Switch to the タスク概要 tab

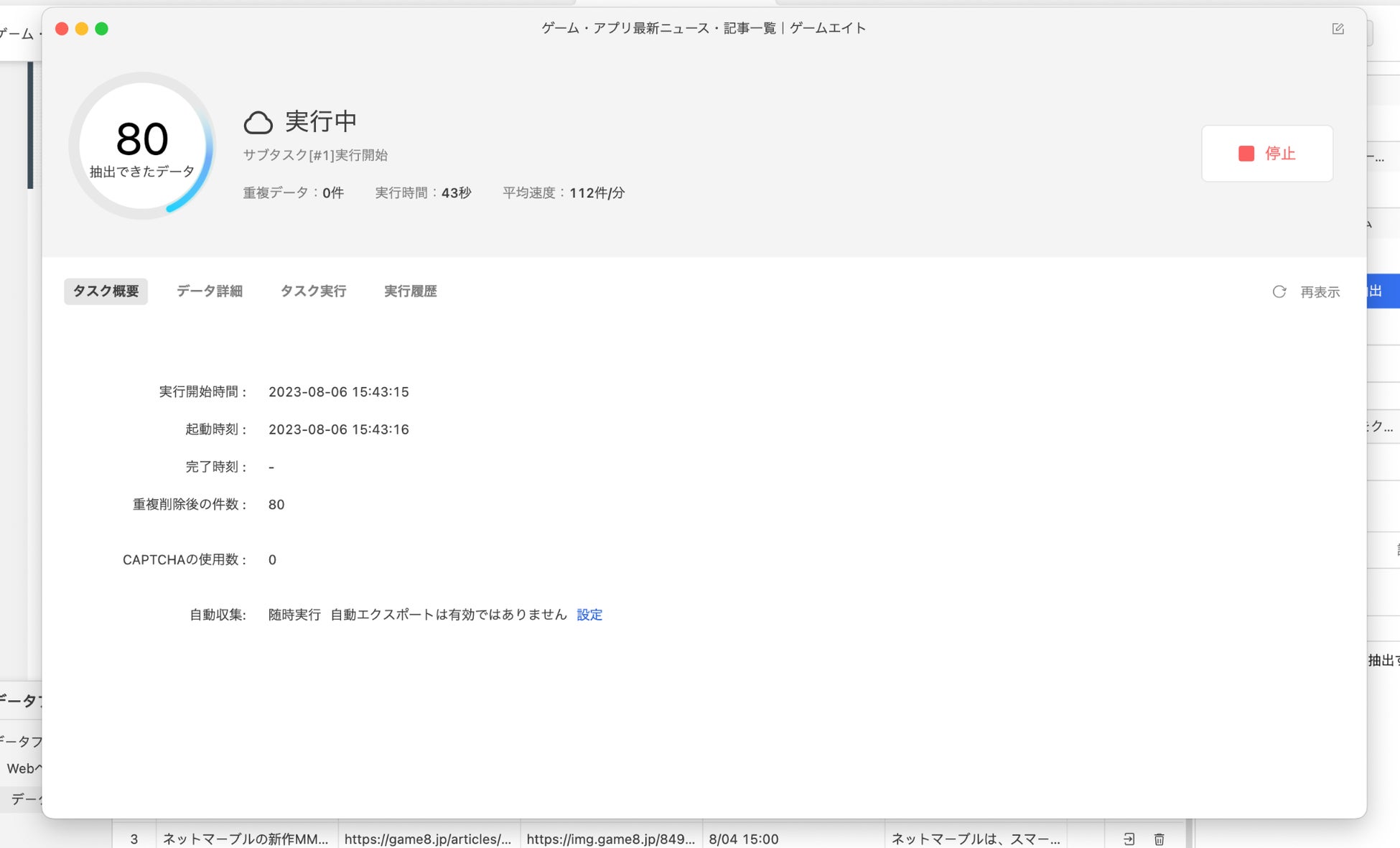[x=106, y=292]
